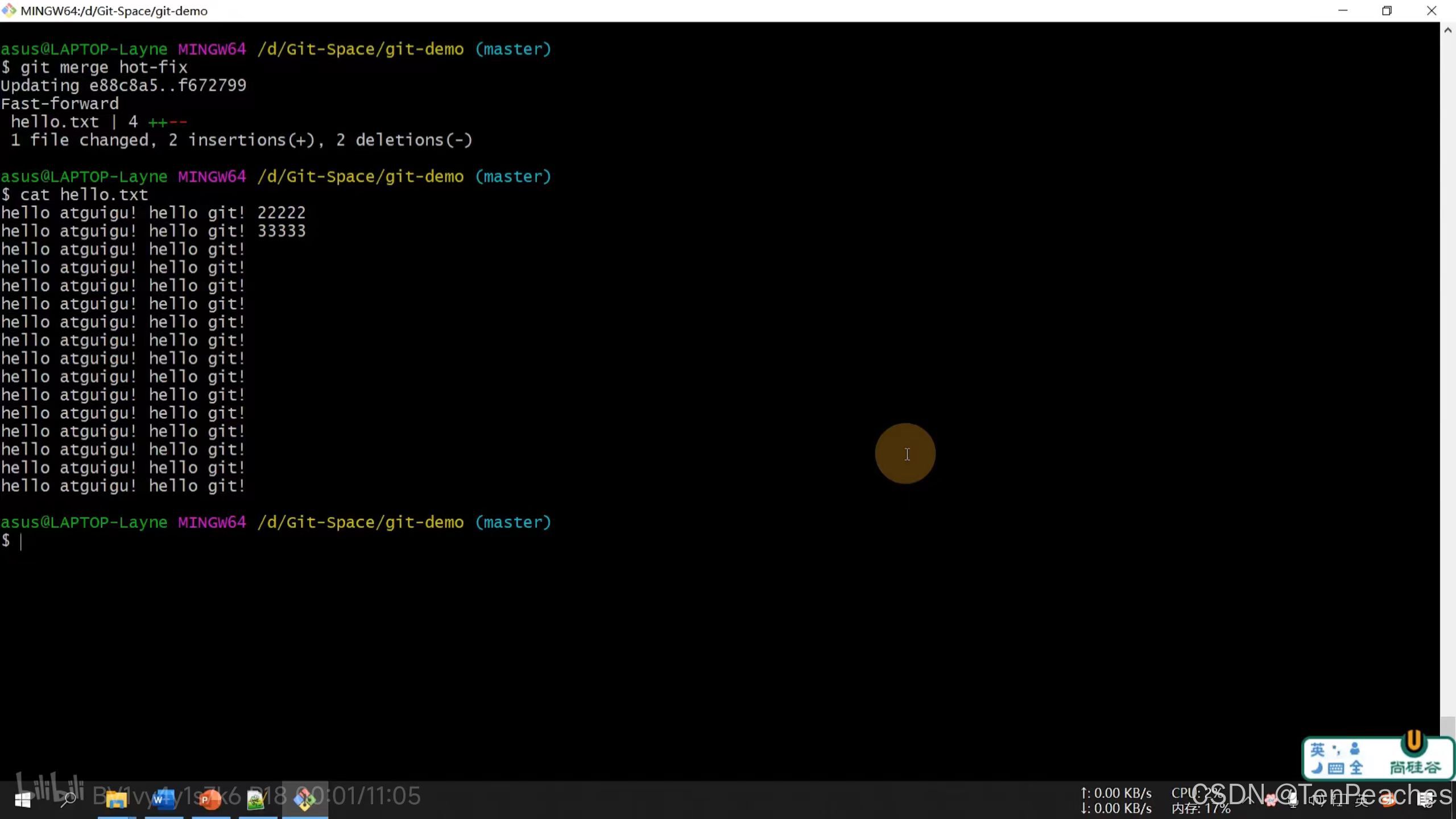Open the Windows Start menu

click(x=22, y=800)
